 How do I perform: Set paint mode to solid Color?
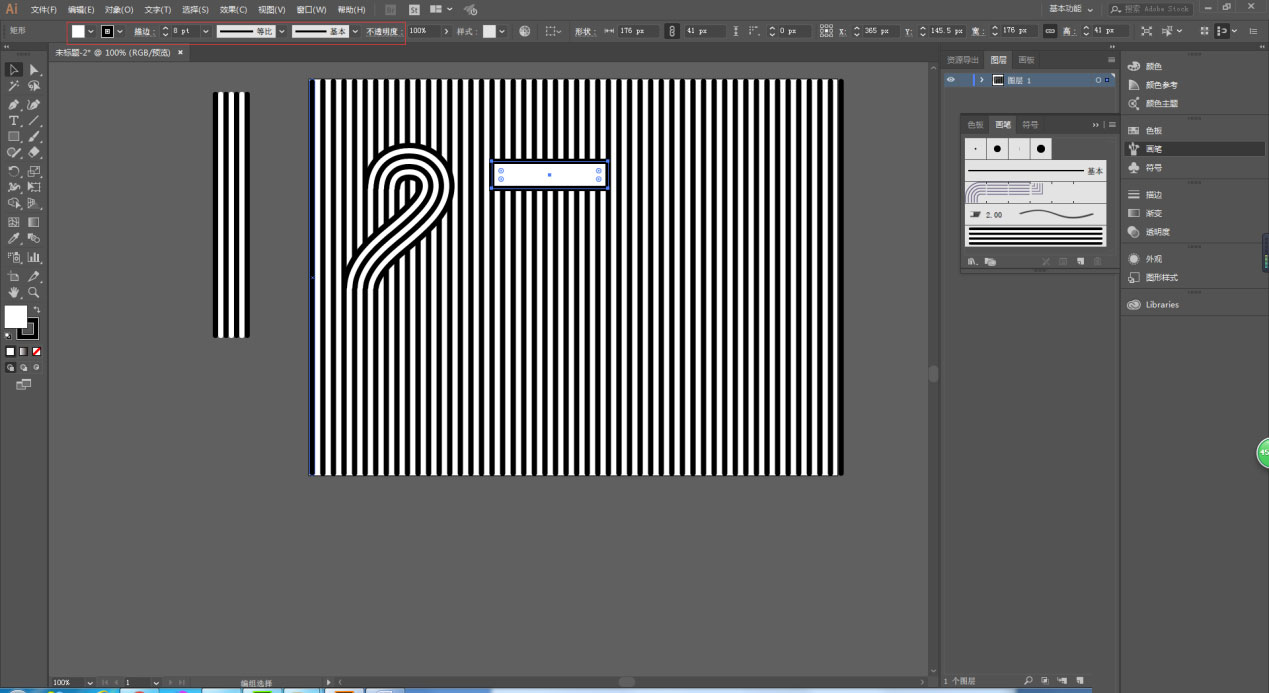click(x=11, y=352)
